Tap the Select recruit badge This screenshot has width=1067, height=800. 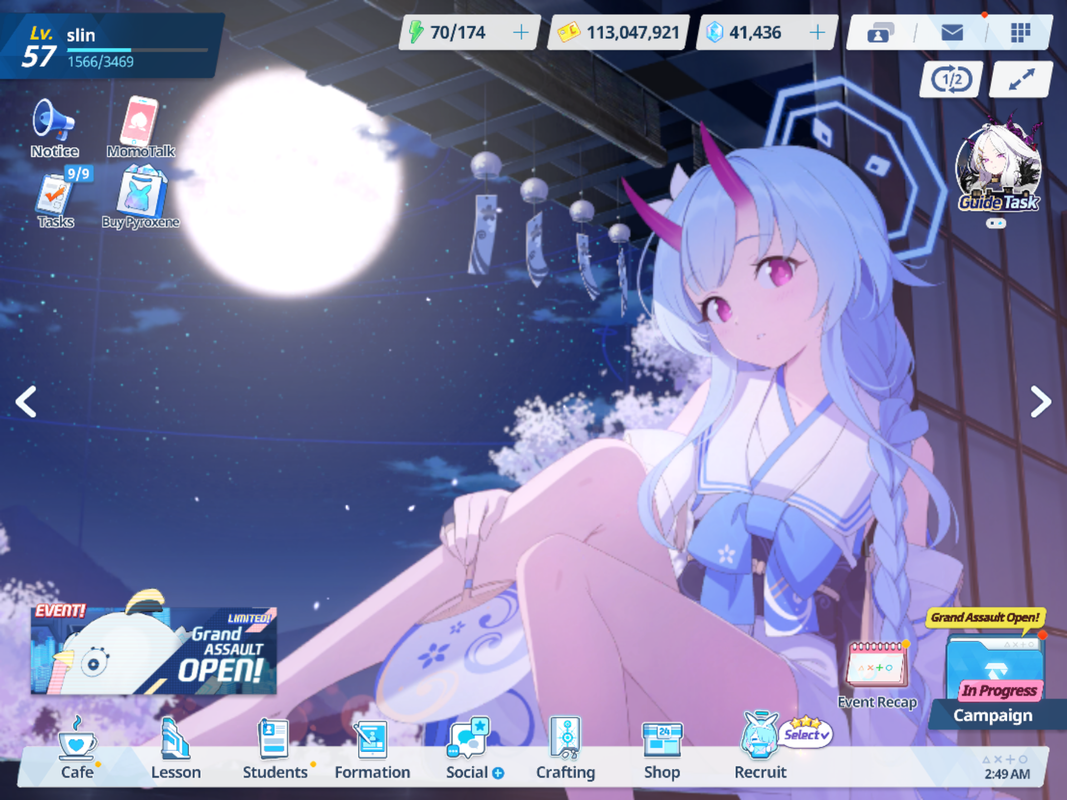(x=806, y=733)
